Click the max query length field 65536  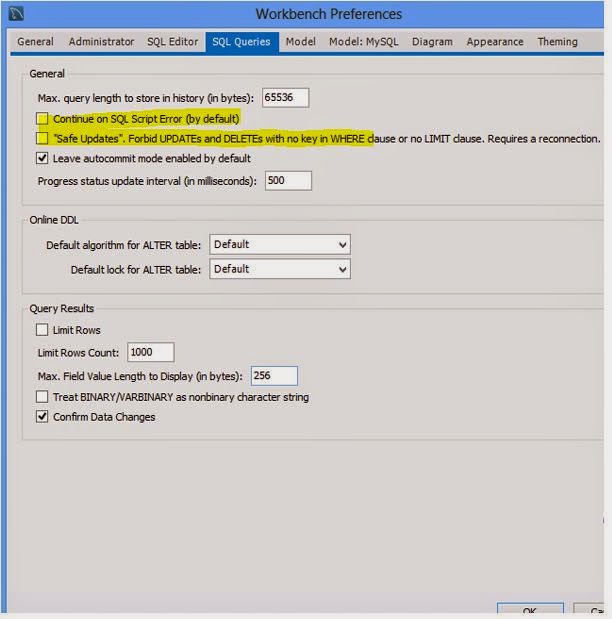[x=285, y=98]
